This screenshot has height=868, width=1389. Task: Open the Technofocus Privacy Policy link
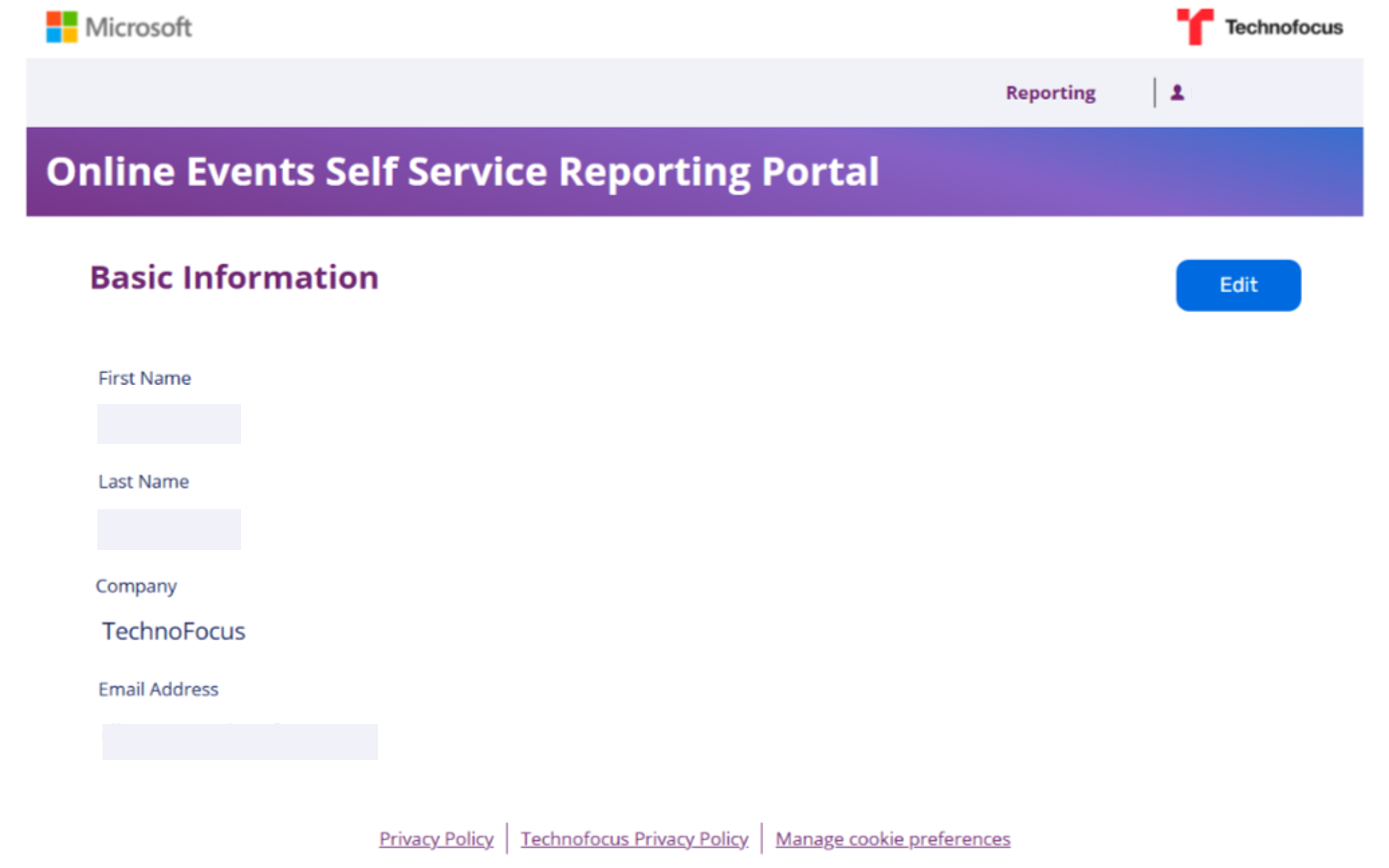tap(635, 839)
